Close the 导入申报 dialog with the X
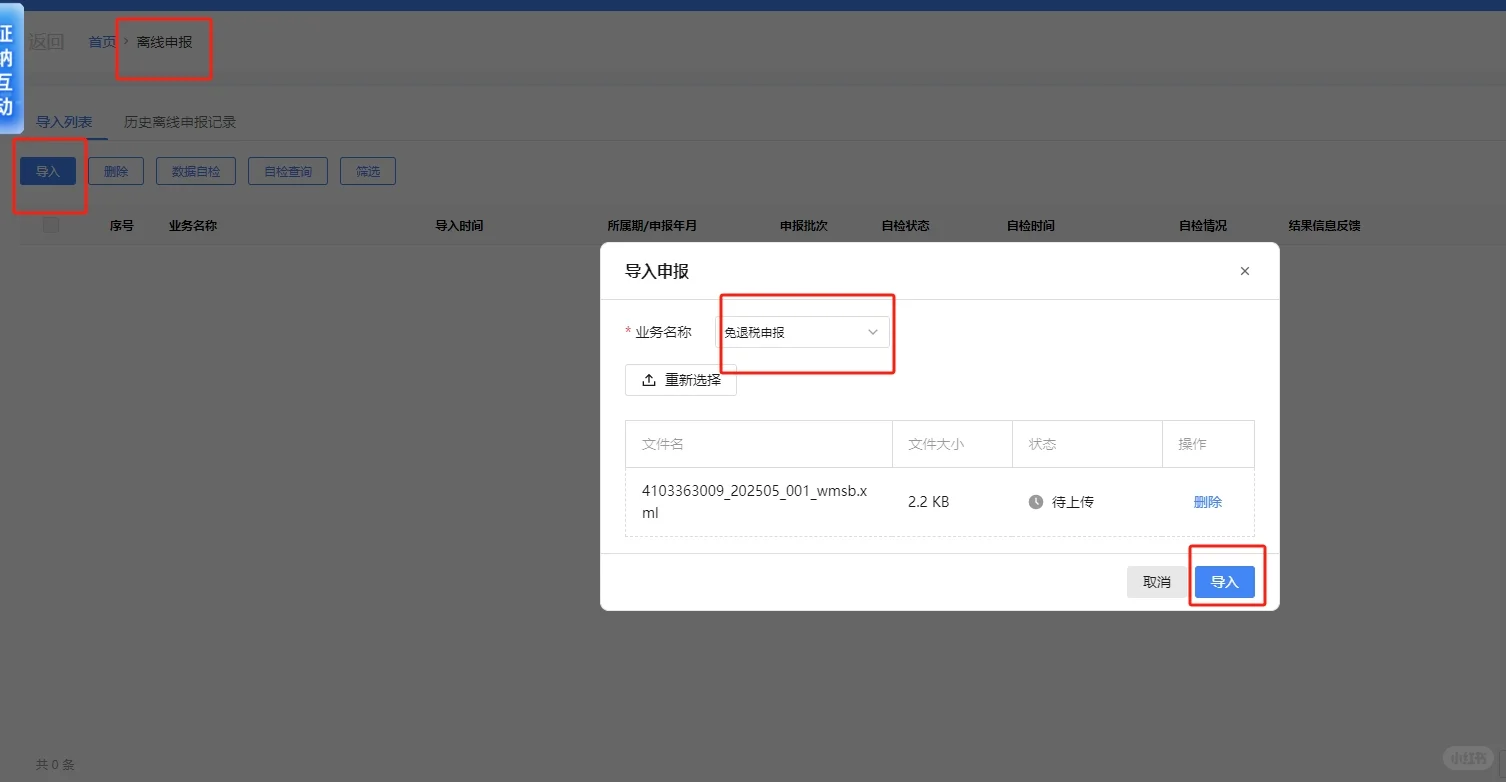Screen dimensions: 1506x782 pos(1244,271)
